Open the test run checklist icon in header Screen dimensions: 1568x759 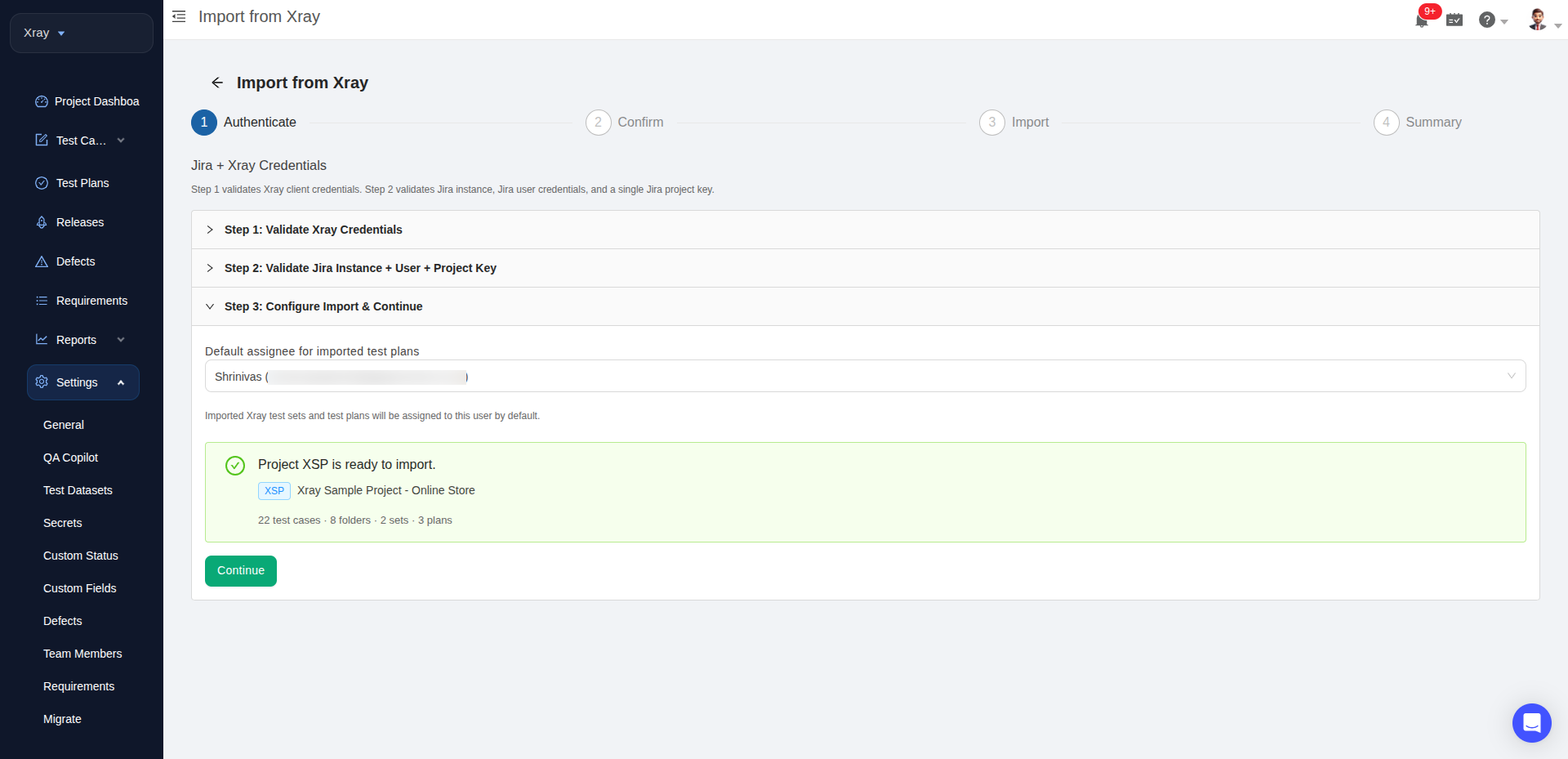1454,20
